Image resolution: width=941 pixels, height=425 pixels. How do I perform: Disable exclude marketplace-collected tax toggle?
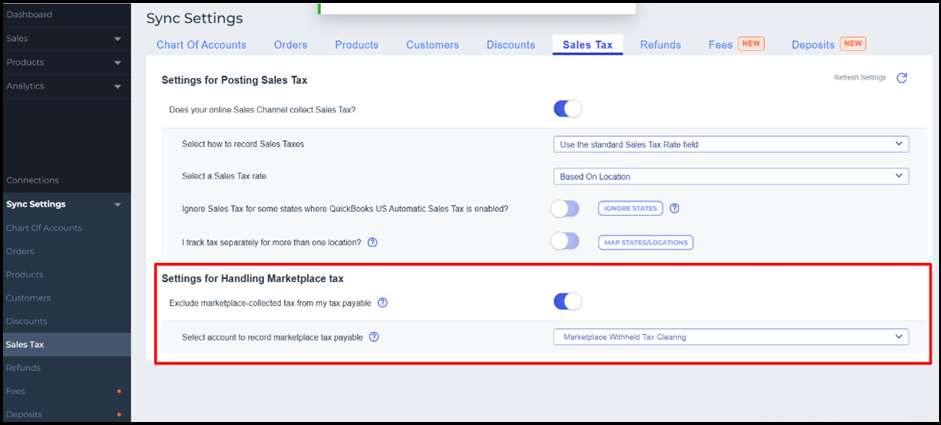pos(567,302)
